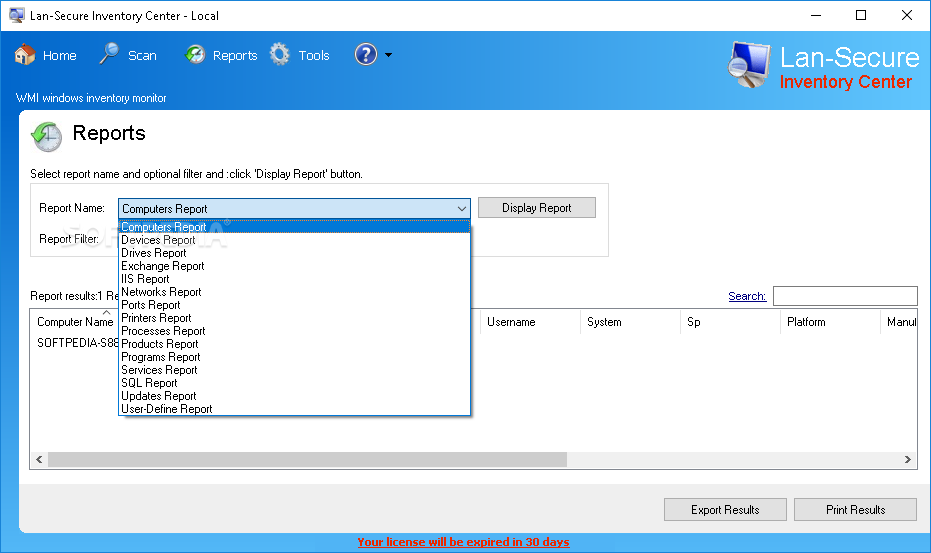Click the Home house icon
Image resolution: width=931 pixels, height=553 pixels.
pyautogui.click(x=25, y=55)
